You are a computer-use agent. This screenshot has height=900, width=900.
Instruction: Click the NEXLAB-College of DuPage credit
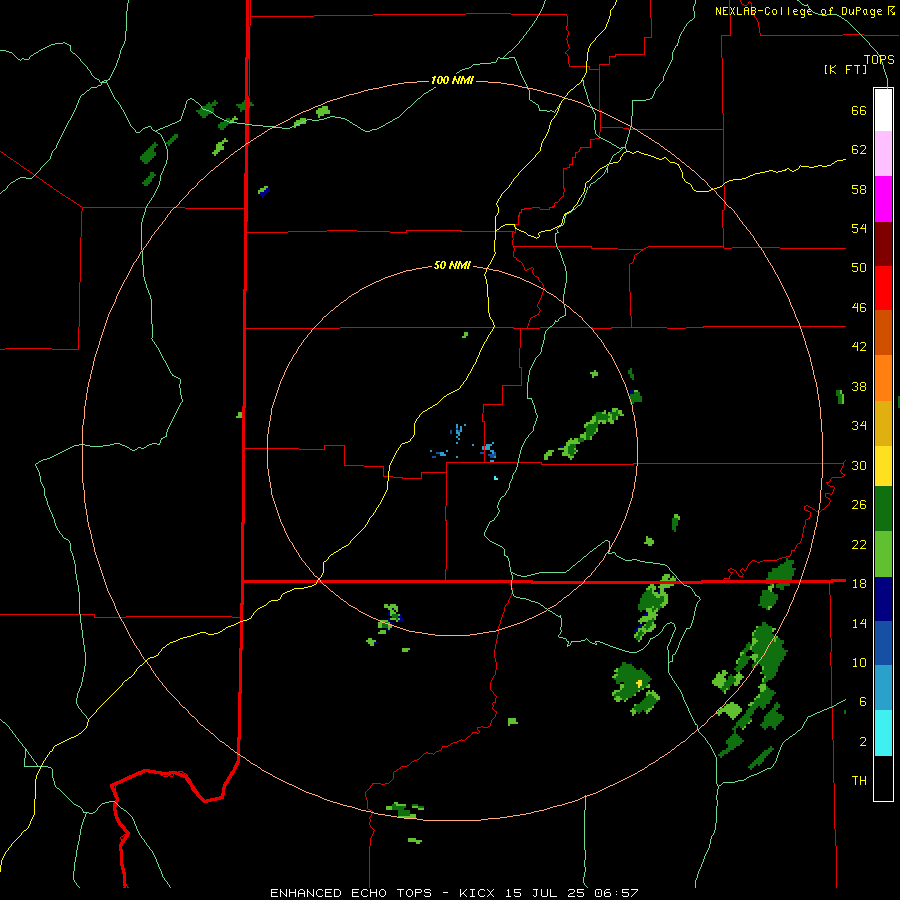point(807,11)
